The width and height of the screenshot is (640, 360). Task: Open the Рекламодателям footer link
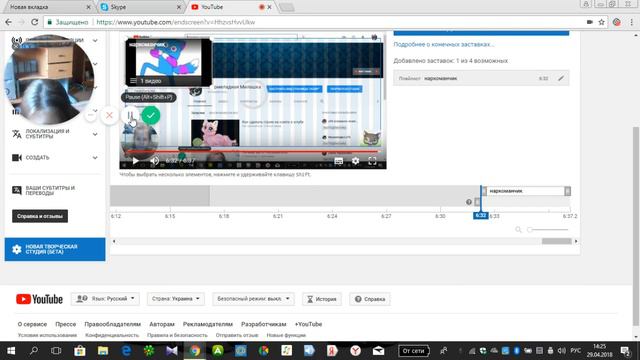click(208, 324)
